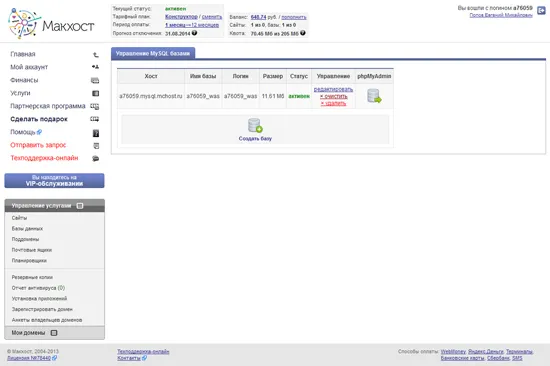Click the 1 месяц → 12 месяцев payment period link
This screenshot has width=550, height=366.
point(192,25)
